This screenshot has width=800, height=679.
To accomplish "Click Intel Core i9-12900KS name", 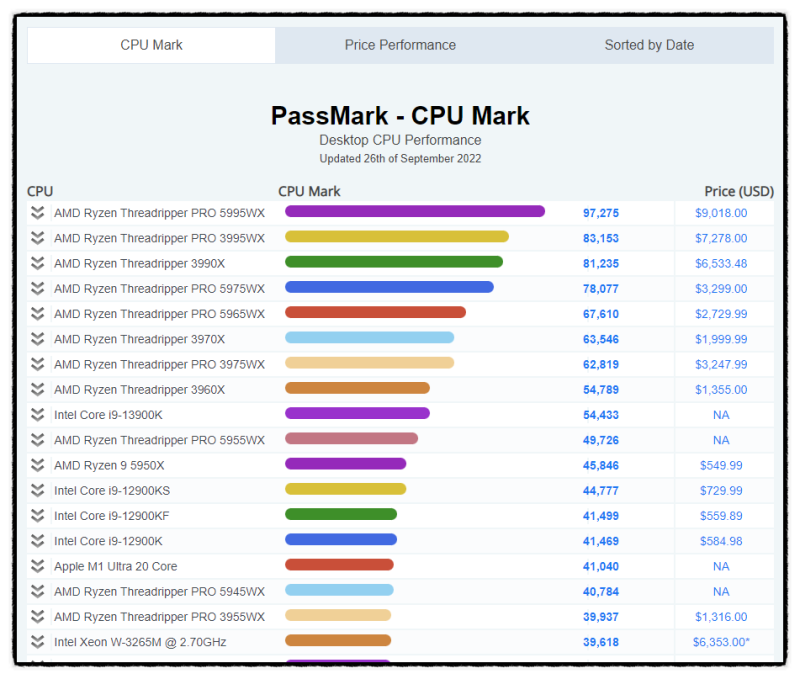I will tap(112, 491).
